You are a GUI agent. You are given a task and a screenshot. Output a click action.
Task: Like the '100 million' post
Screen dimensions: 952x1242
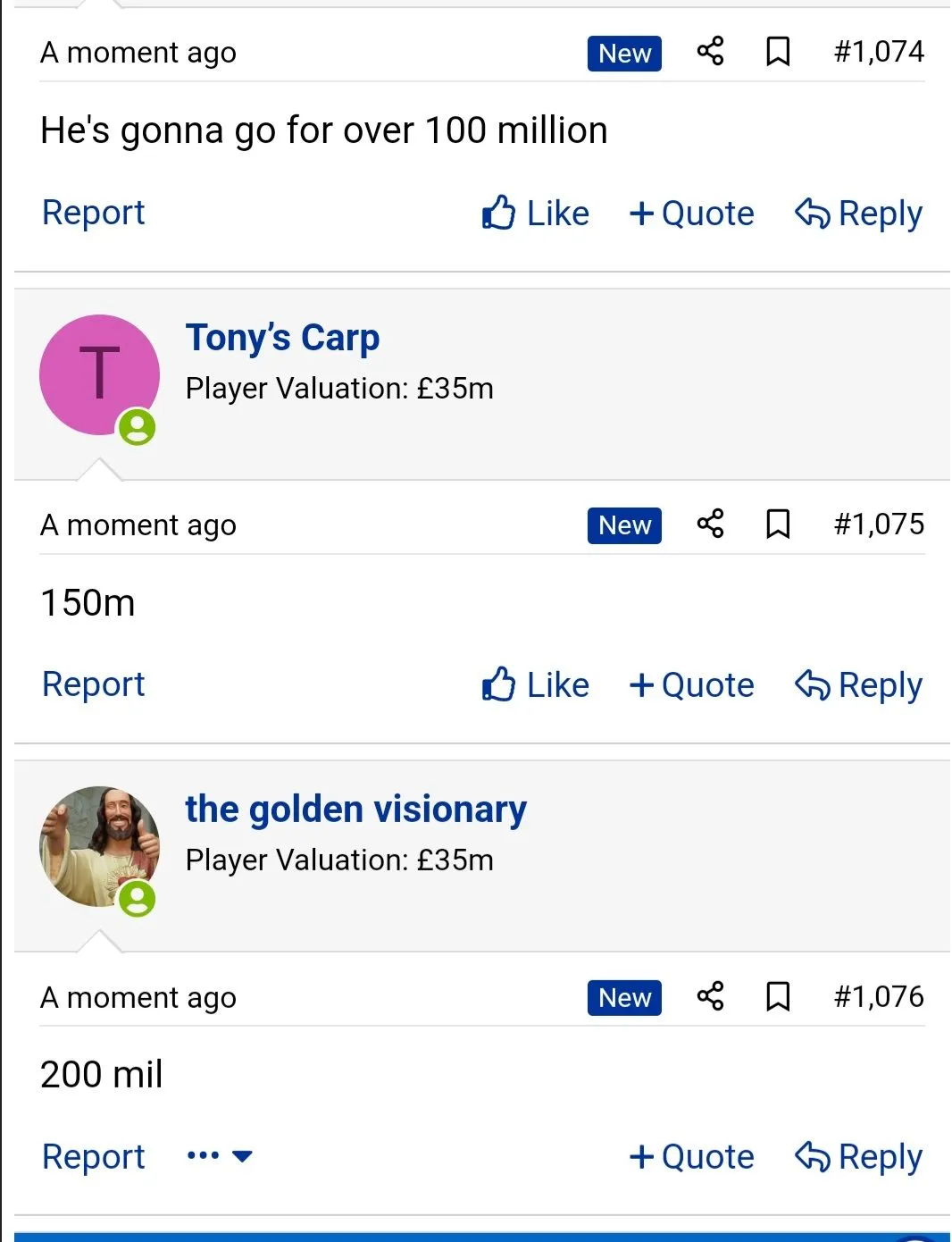point(536,214)
